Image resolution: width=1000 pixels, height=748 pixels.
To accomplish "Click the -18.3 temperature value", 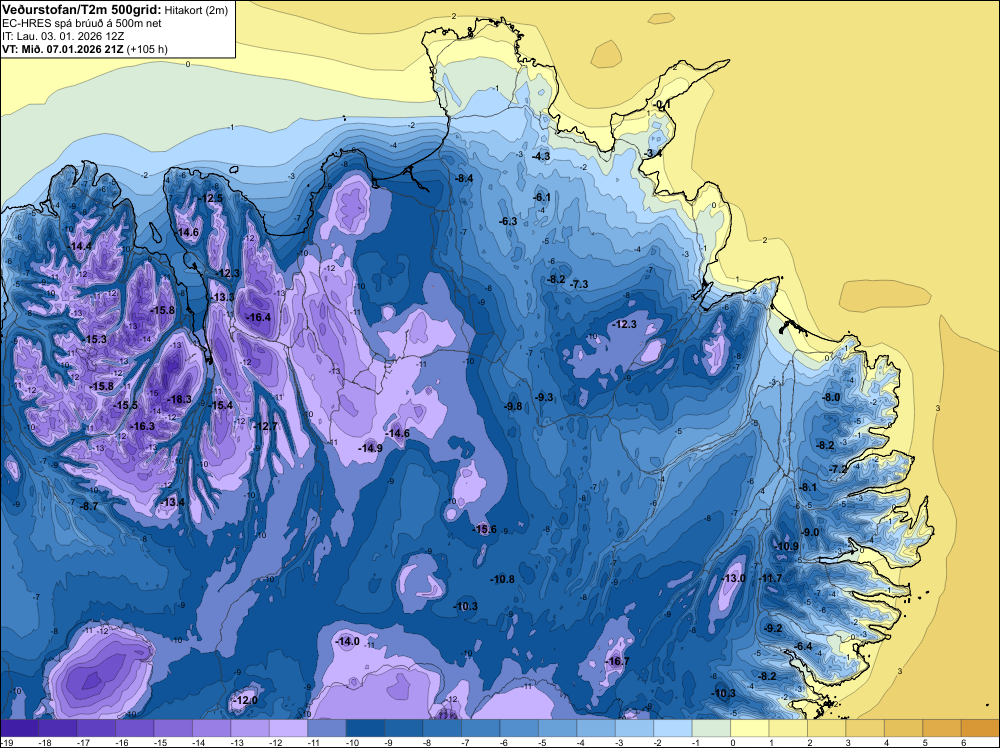I will pos(179,399).
